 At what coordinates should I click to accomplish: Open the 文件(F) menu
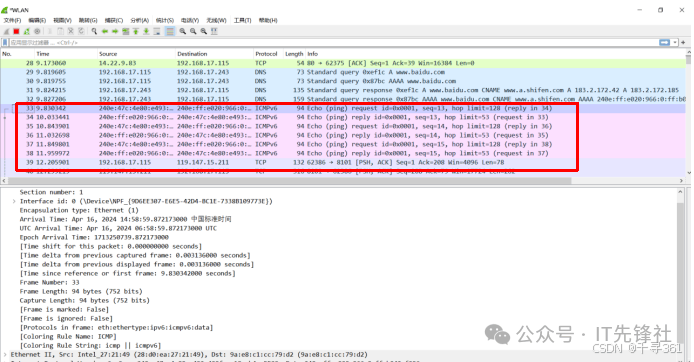click(12, 20)
